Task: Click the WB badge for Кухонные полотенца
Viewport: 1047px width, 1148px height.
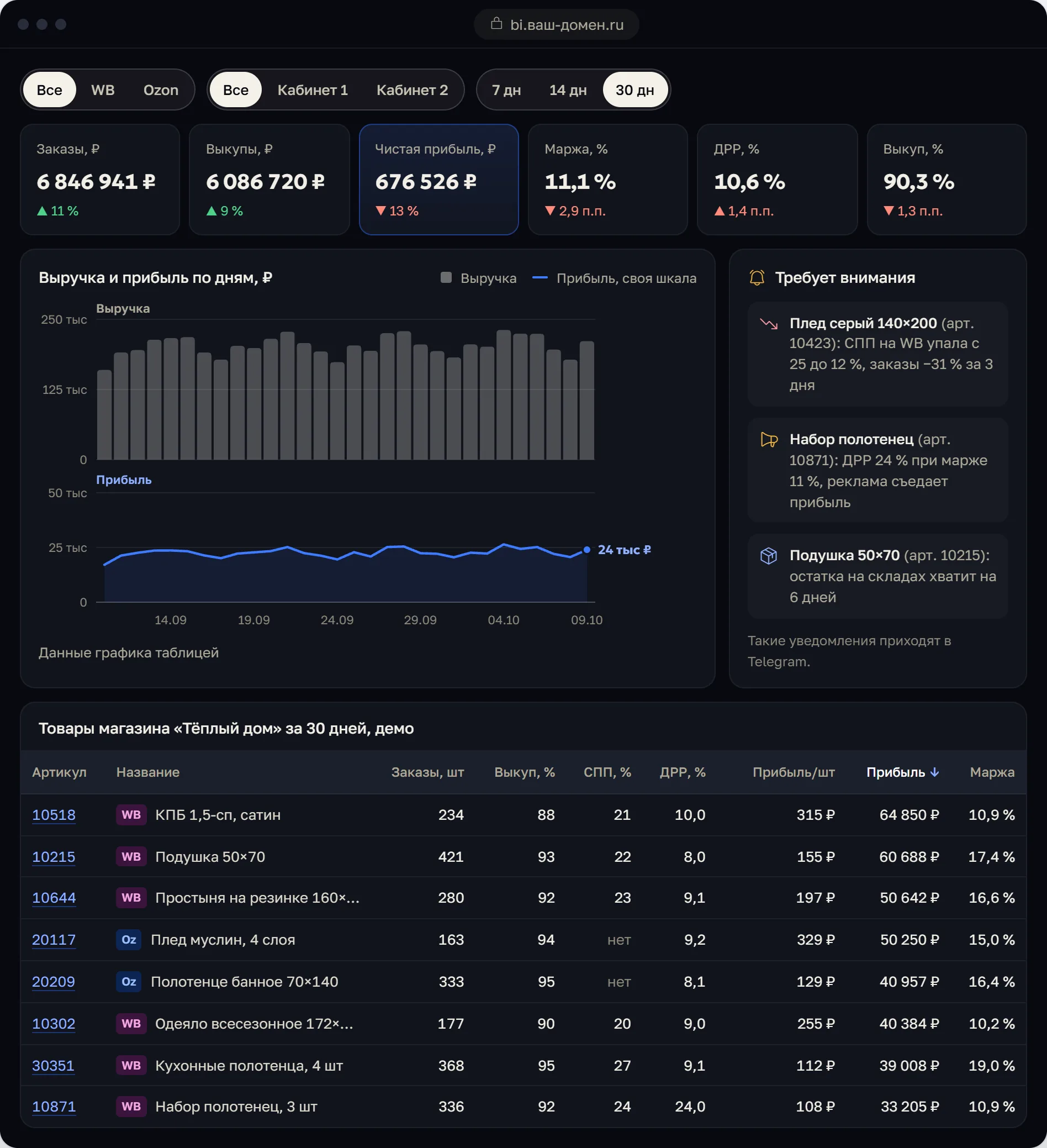Action: coord(131,1066)
